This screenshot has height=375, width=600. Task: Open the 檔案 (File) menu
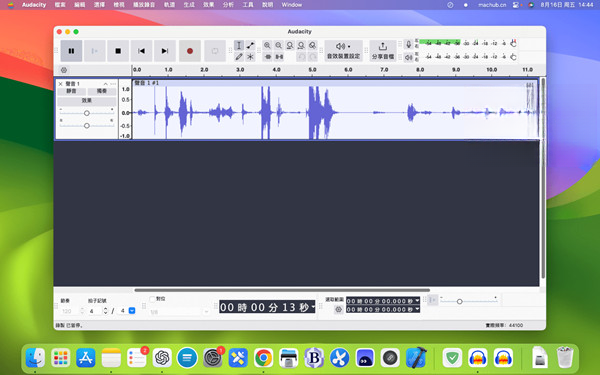click(x=60, y=5)
